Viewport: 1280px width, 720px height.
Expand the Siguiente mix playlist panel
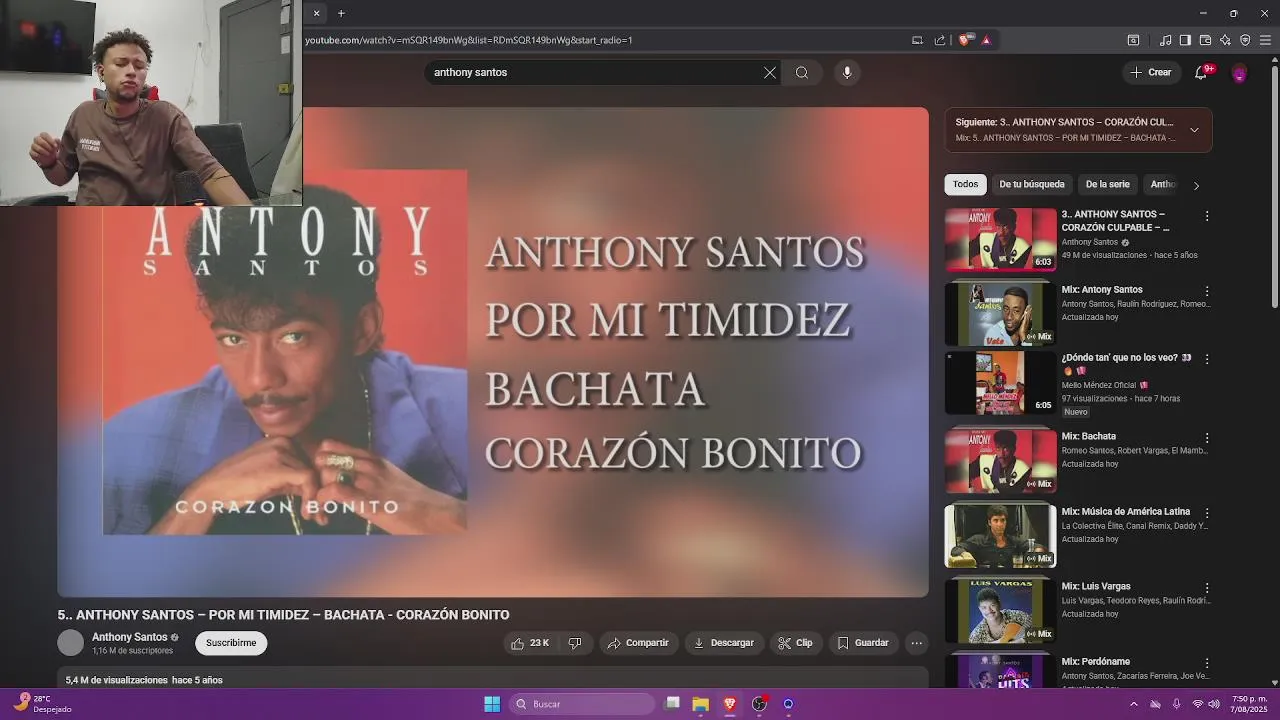click(x=1194, y=130)
